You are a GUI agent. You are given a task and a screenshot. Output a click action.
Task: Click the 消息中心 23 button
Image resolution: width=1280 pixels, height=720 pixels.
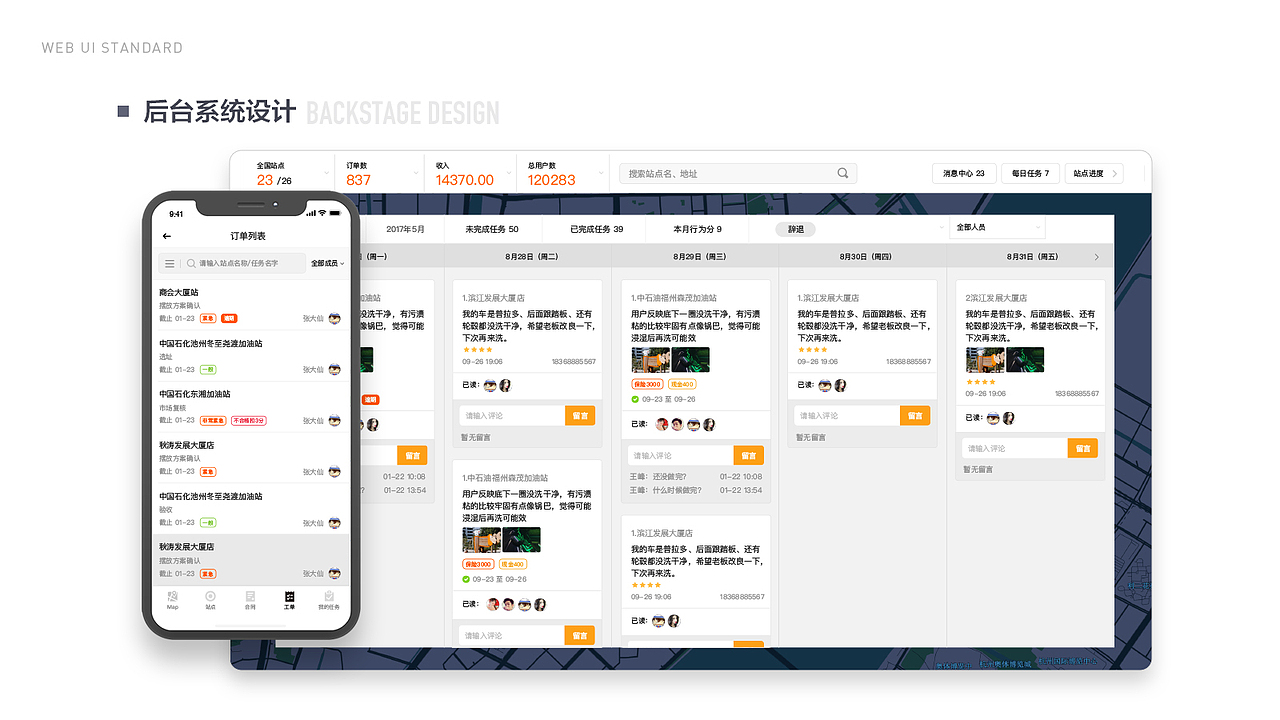click(964, 173)
